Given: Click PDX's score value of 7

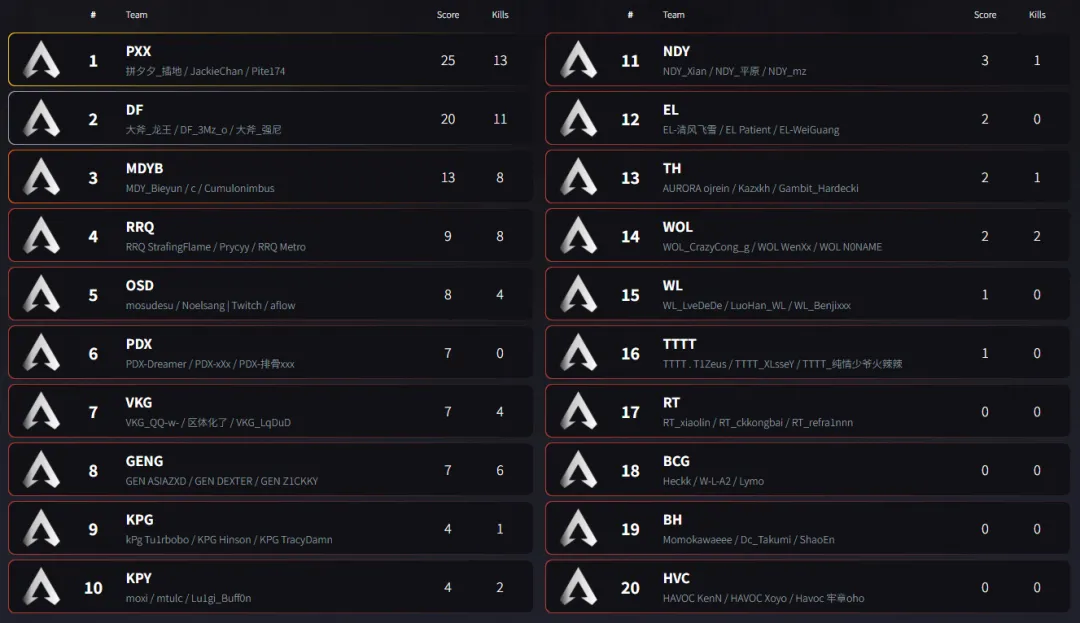Looking at the screenshot, I should point(448,353).
